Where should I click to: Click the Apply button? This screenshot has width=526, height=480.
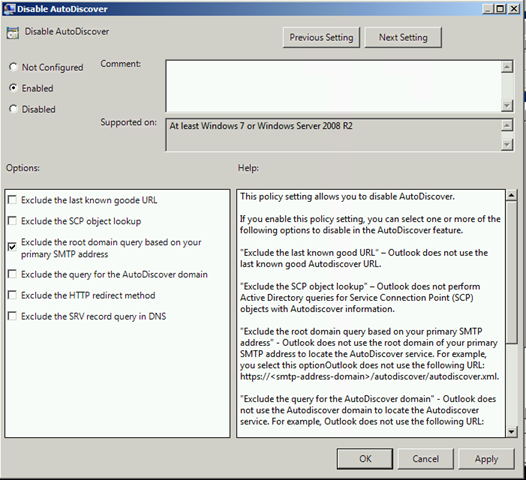tap(486, 459)
